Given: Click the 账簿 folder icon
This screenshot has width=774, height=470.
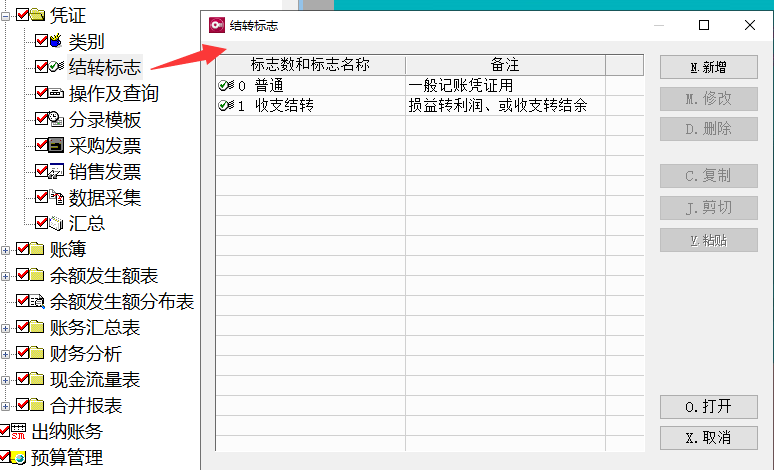Looking at the screenshot, I should 37,248.
